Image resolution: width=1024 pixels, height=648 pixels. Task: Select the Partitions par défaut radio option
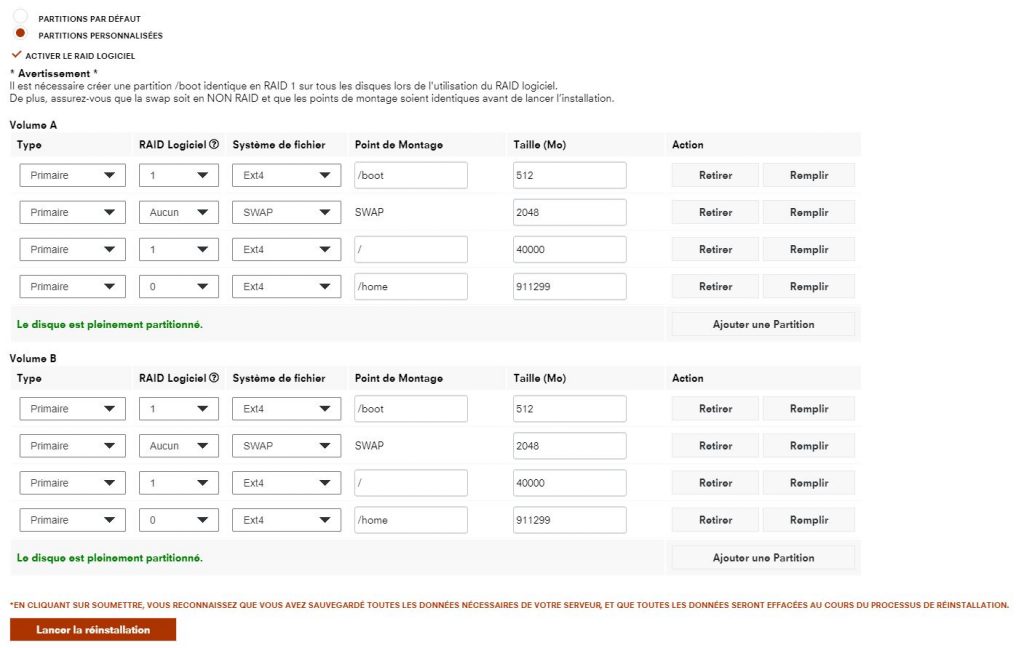tap(20, 18)
